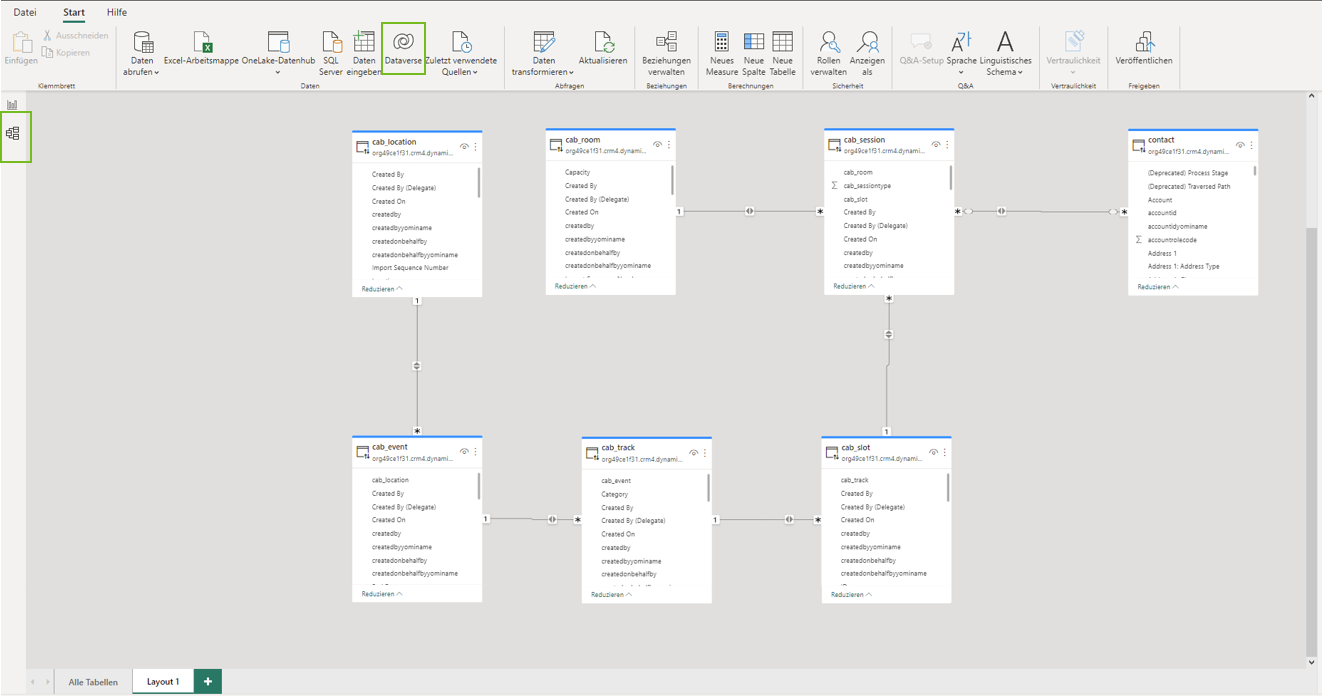Open Rollen verwalten
The image size is (1322, 696).
pyautogui.click(x=828, y=52)
